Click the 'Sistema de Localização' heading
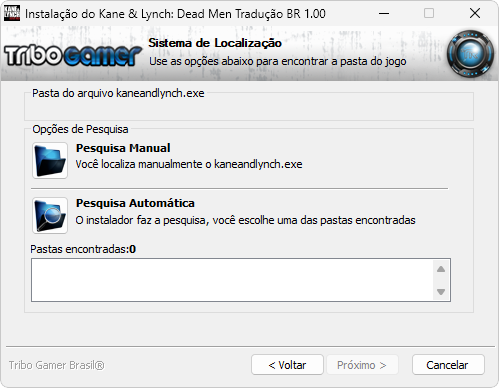The width and height of the screenshot is (499, 388). 215,43
